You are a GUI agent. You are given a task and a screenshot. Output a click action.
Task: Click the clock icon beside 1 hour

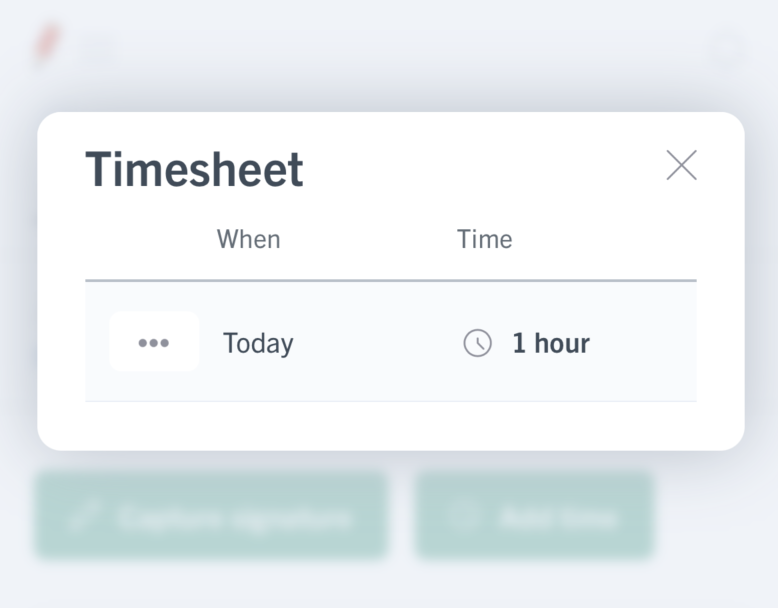pyautogui.click(x=477, y=343)
